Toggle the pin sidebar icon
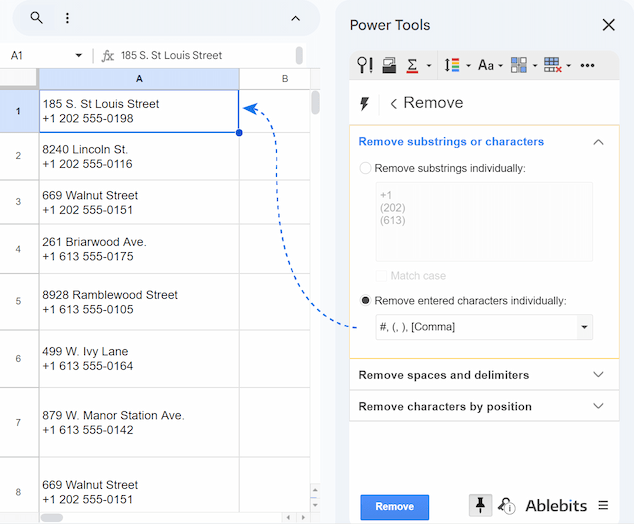This screenshot has width=634, height=524. tap(480, 505)
